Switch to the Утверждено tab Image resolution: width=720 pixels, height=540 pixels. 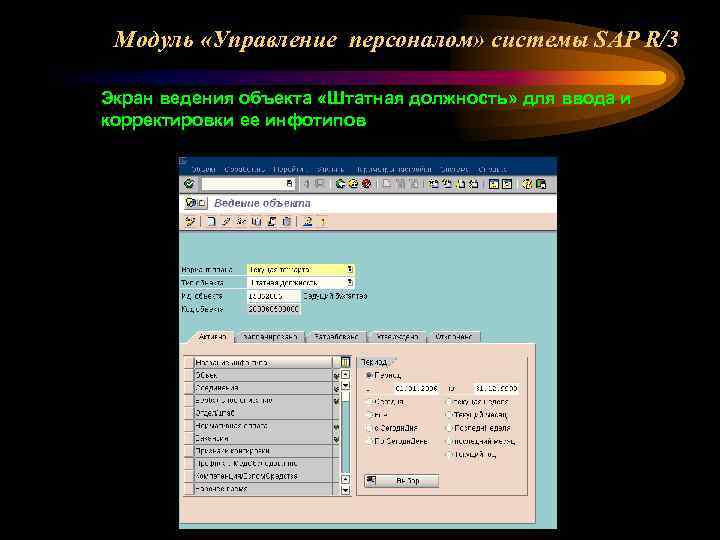[x=397, y=337]
